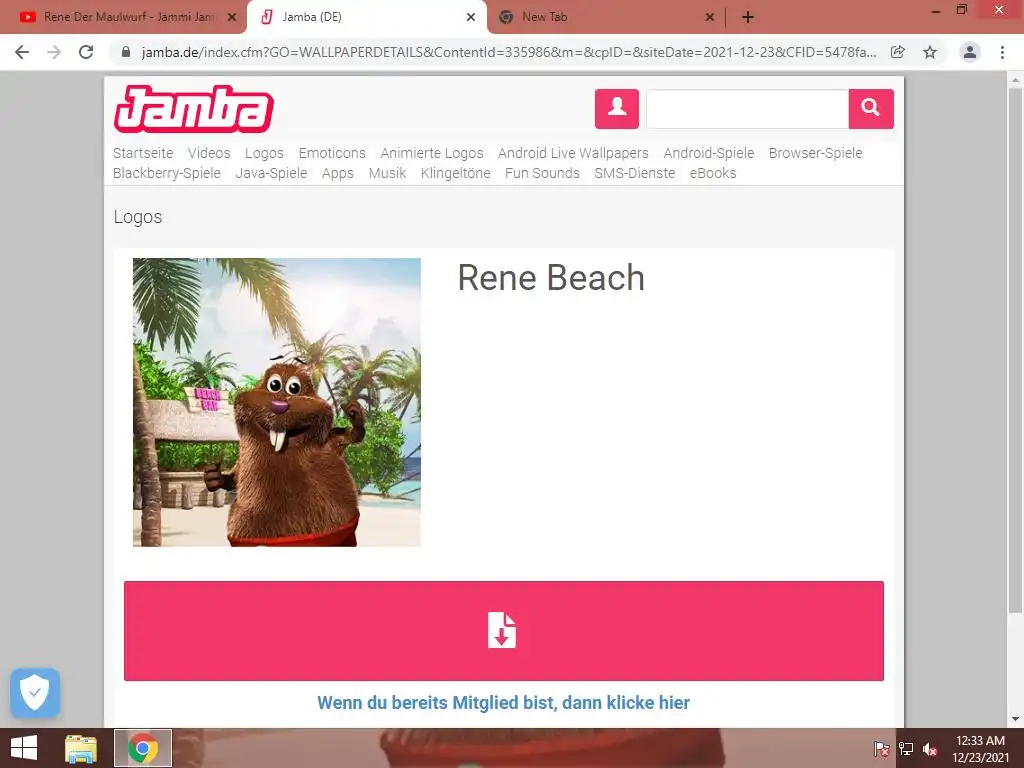
Task: Open File Explorer from the taskbar
Action: pyautogui.click(x=81, y=748)
